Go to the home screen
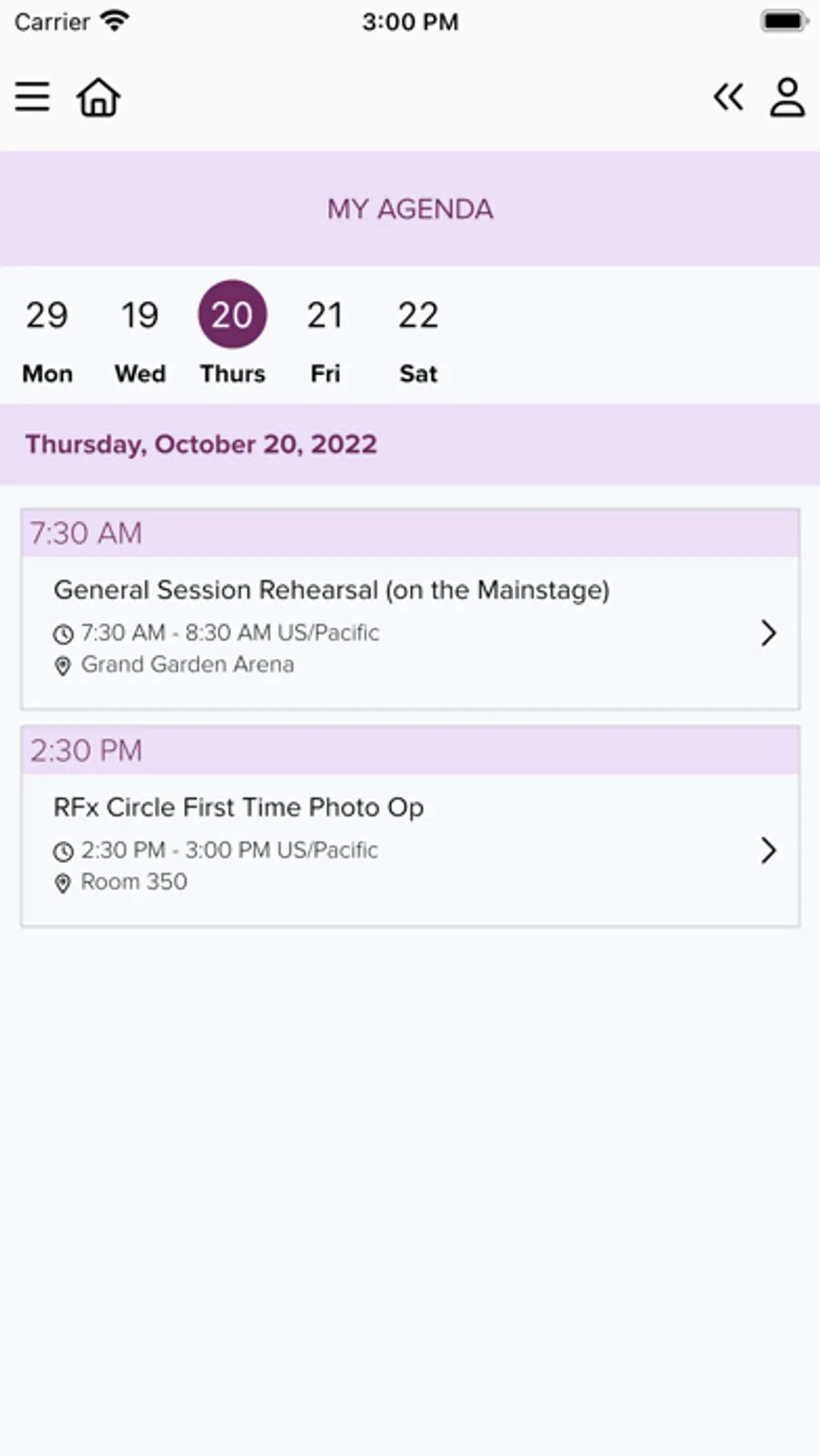Screen dimensions: 820x1456 point(98,97)
